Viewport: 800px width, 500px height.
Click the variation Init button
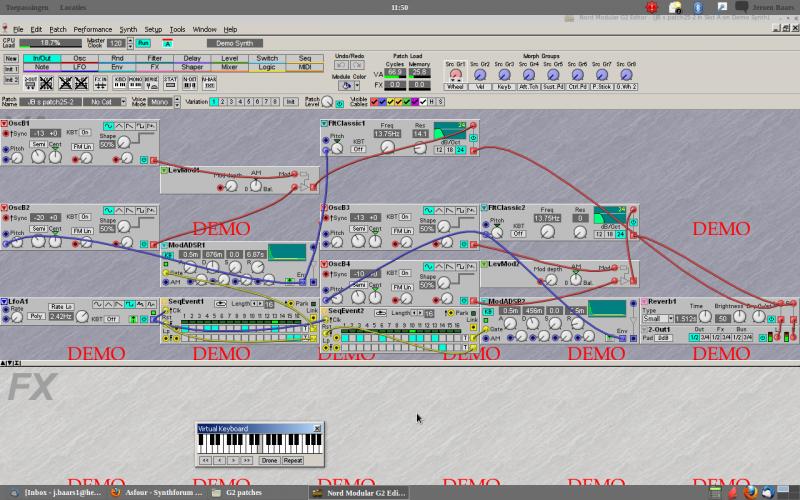pyautogui.click(x=290, y=102)
